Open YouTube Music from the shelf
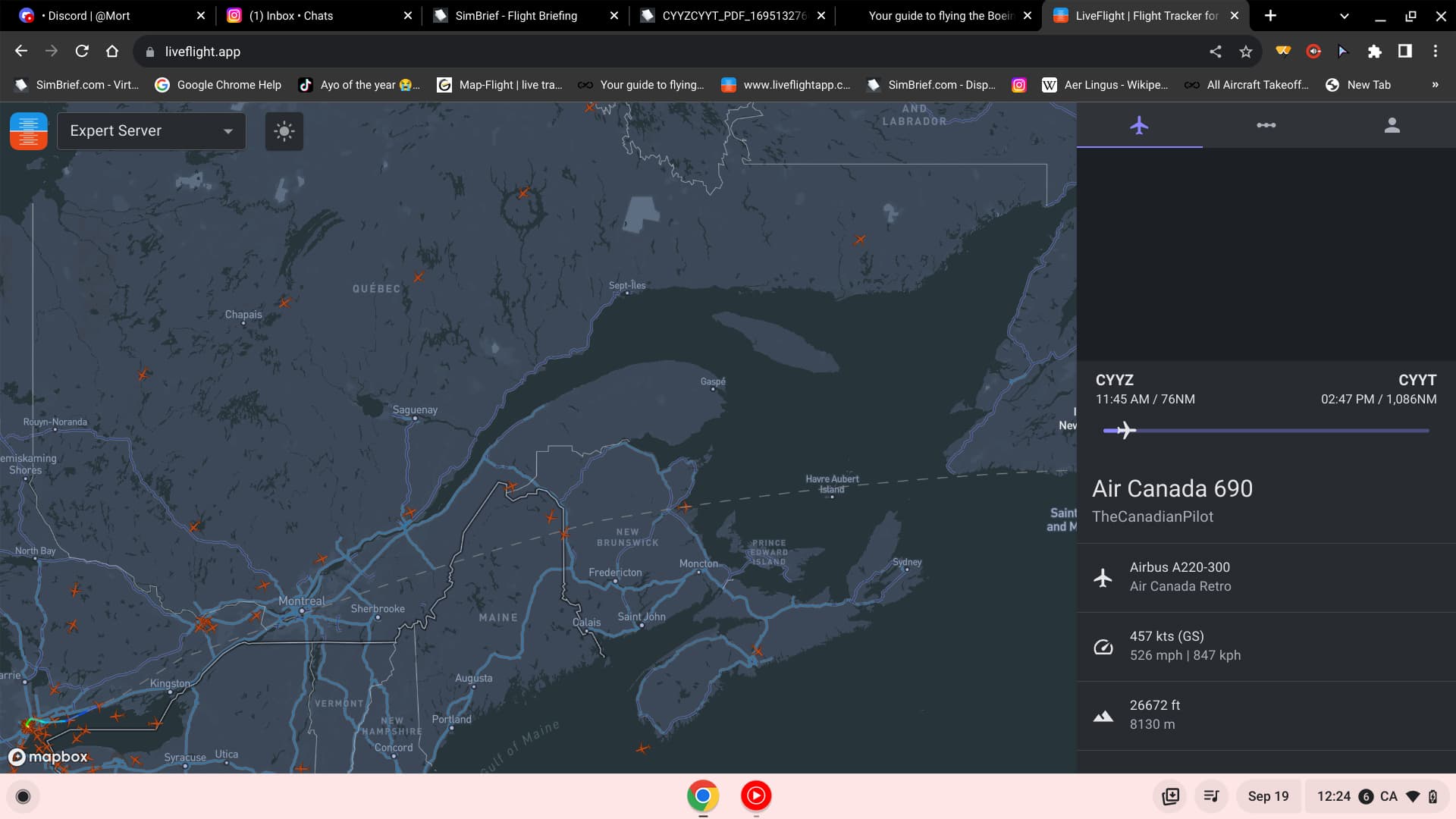Viewport: 1456px width, 819px height. click(755, 795)
